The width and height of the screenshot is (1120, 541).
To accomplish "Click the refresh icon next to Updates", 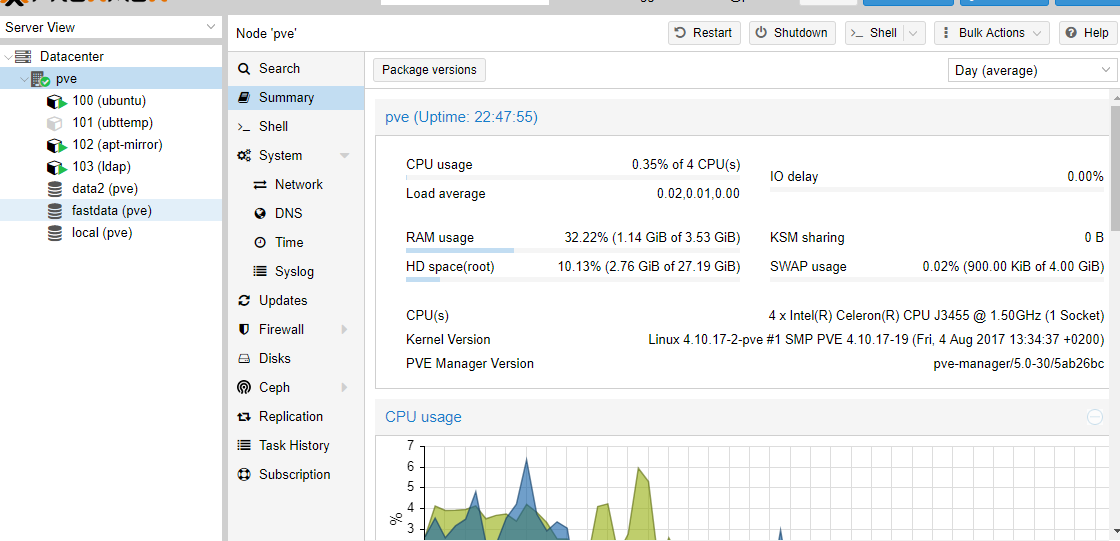I will click(244, 301).
